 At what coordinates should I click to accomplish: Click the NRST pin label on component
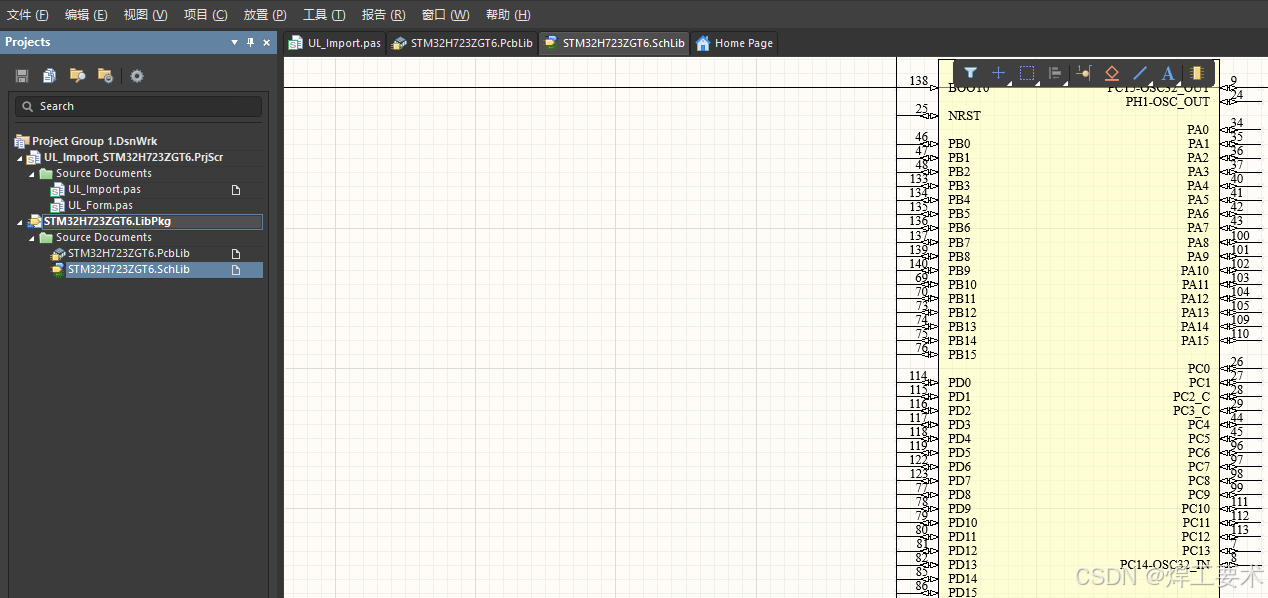(964, 116)
